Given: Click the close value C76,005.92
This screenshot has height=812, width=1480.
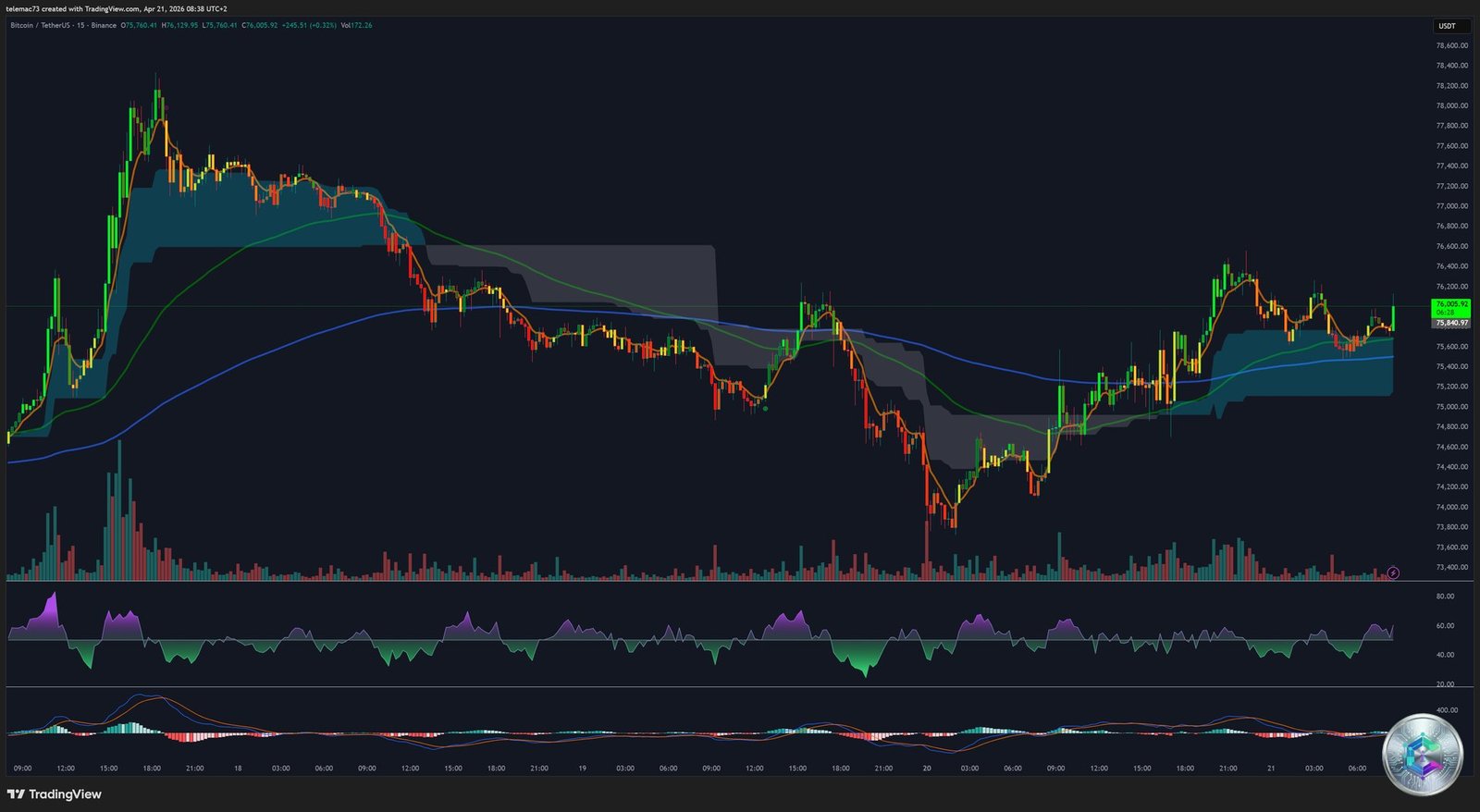Looking at the screenshot, I should (x=260, y=25).
